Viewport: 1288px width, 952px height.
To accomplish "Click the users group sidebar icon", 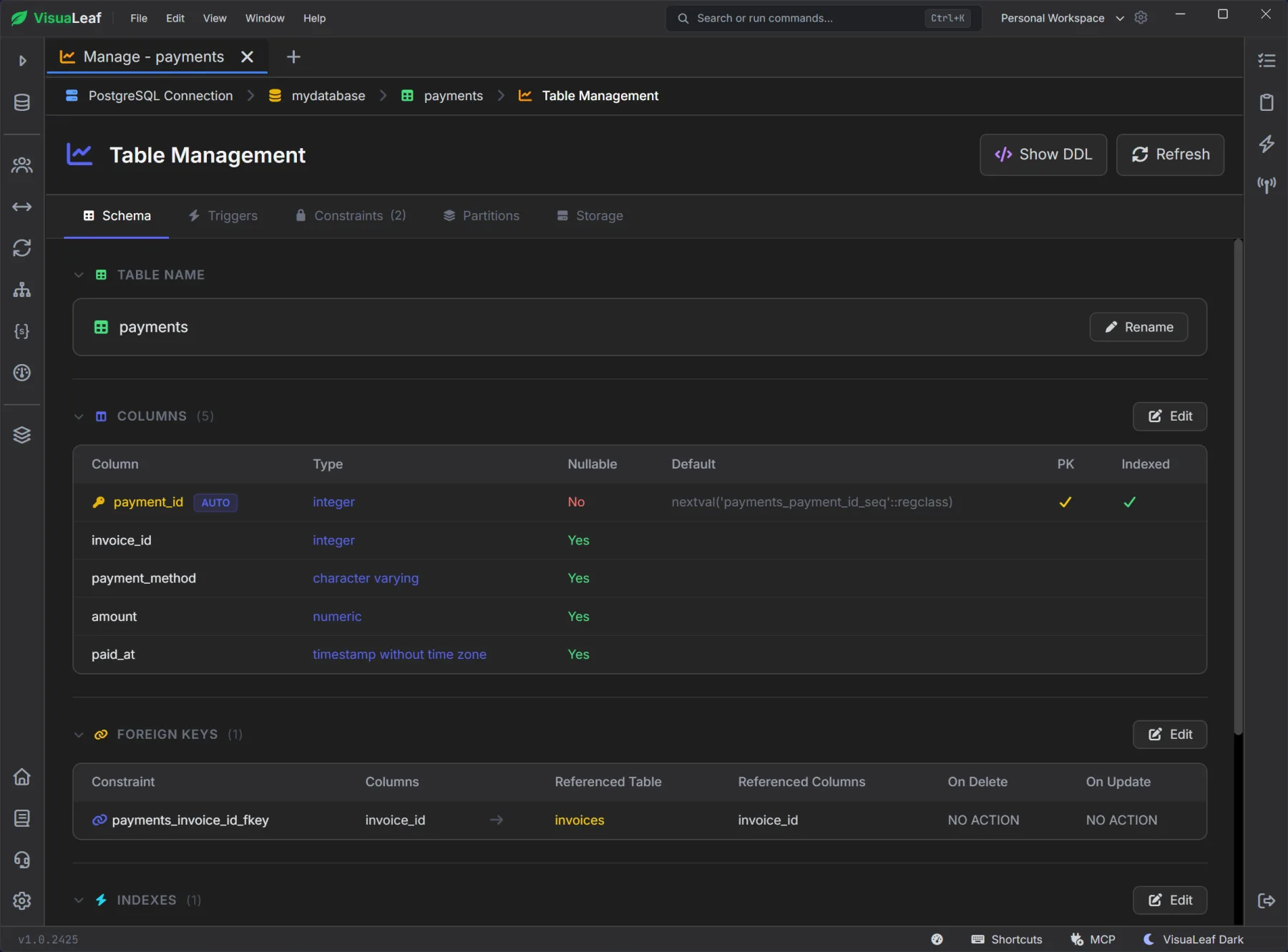I will point(22,165).
